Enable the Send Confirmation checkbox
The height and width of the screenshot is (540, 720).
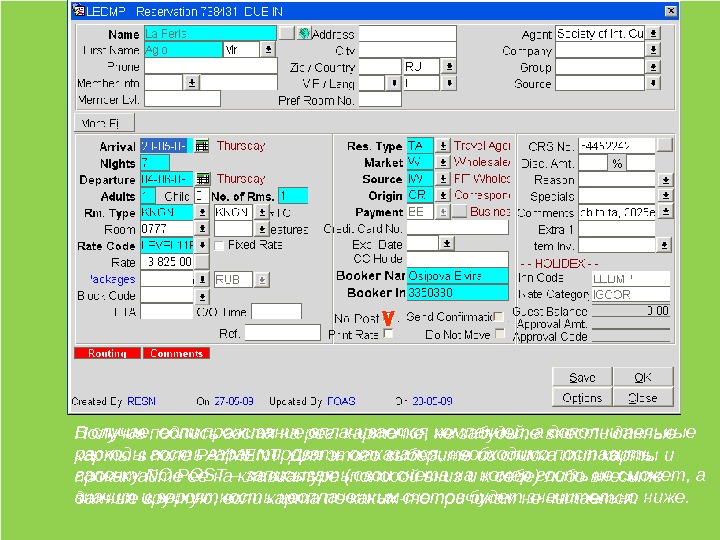[x=499, y=317]
